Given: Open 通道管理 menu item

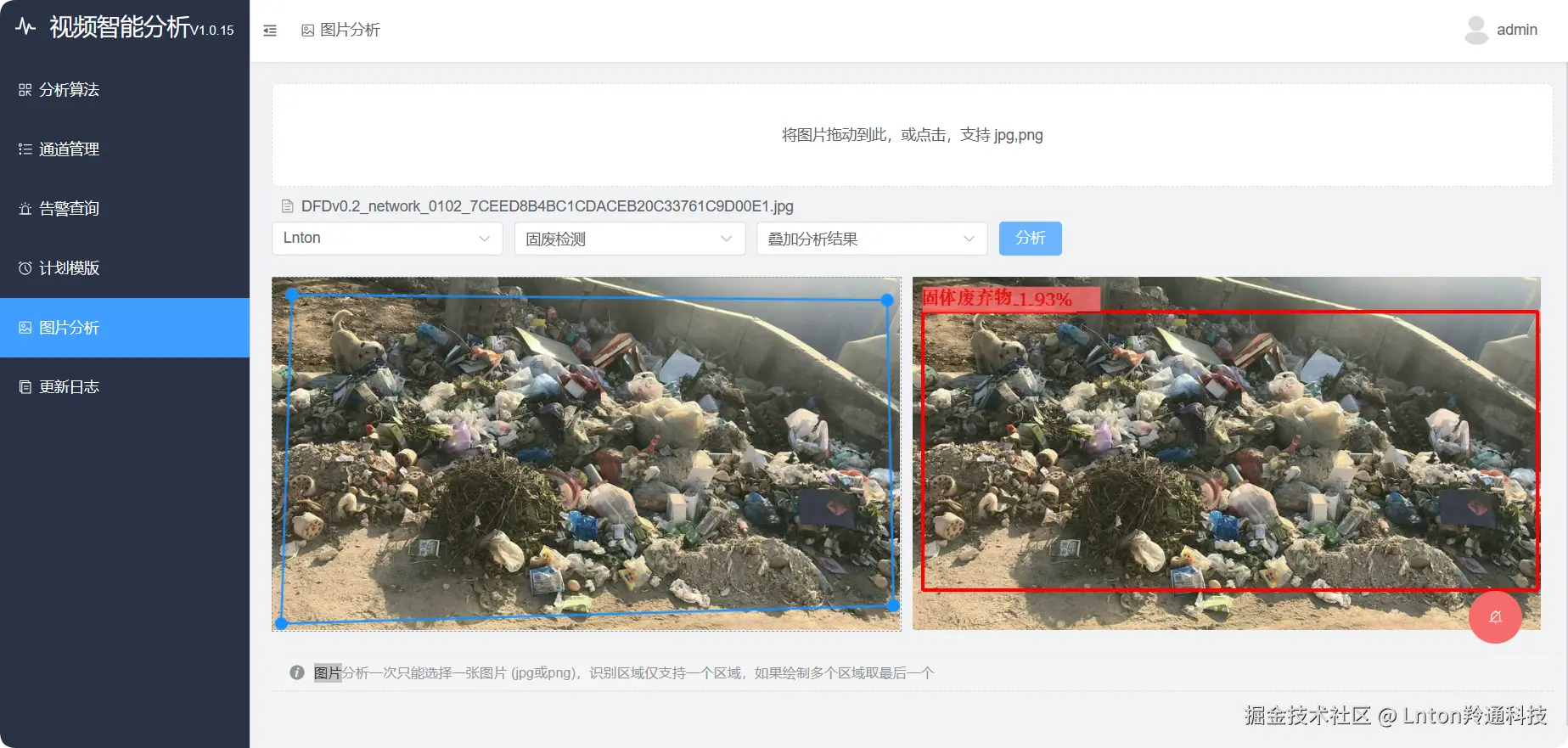Looking at the screenshot, I should click(125, 149).
